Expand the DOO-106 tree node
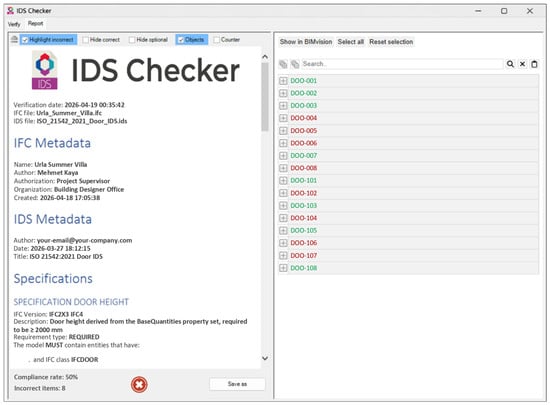 pyautogui.click(x=283, y=243)
